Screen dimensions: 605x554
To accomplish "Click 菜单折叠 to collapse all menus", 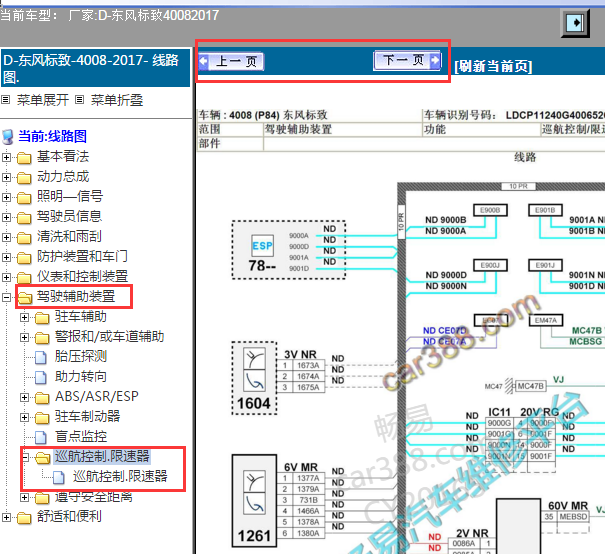I will [117, 100].
